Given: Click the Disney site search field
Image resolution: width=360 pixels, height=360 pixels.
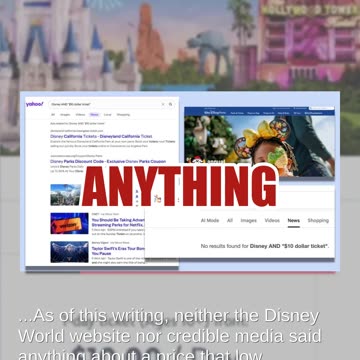Looking at the screenshot, I should tap(322, 109).
